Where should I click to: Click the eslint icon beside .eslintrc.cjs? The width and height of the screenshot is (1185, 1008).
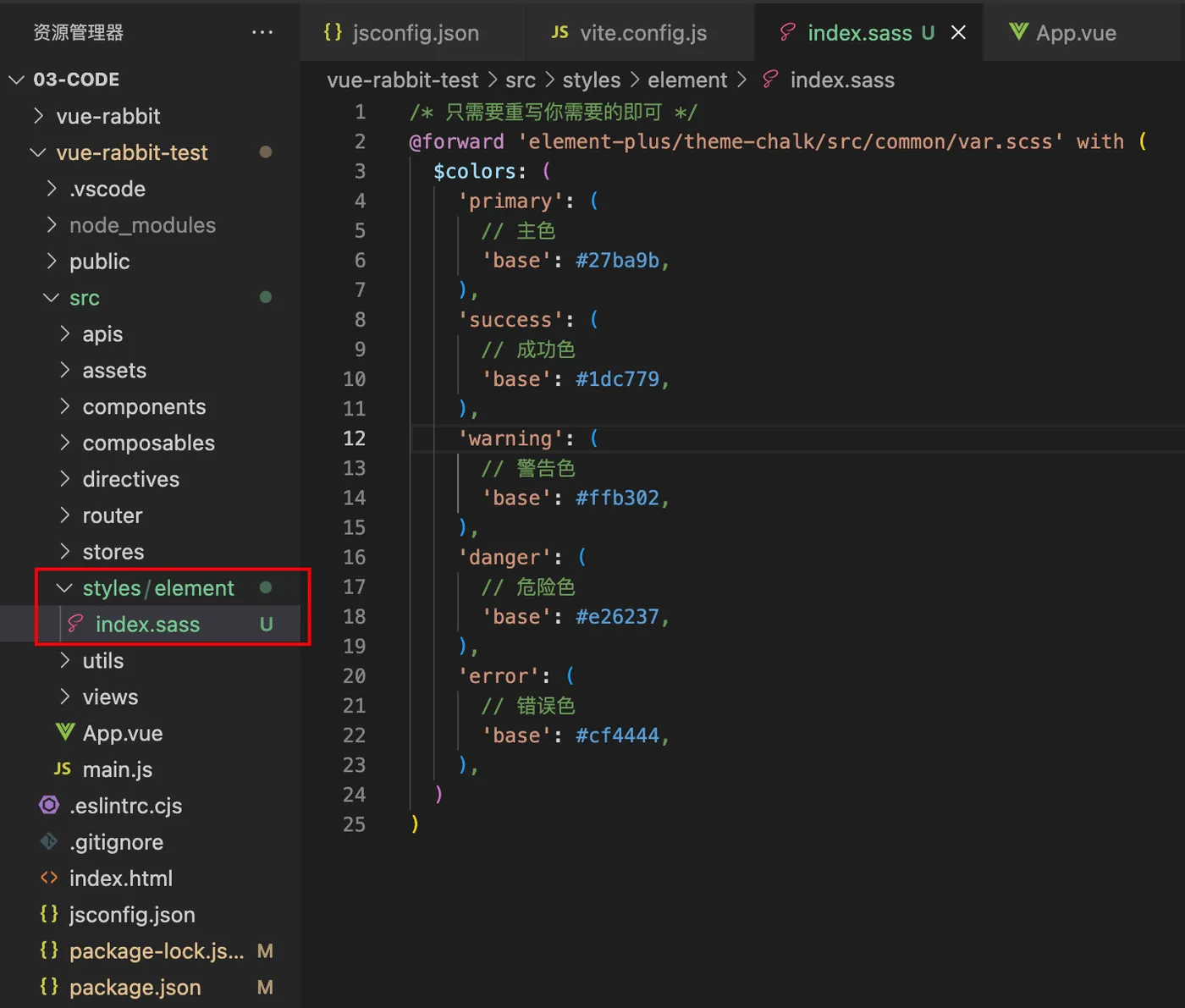click(x=49, y=805)
